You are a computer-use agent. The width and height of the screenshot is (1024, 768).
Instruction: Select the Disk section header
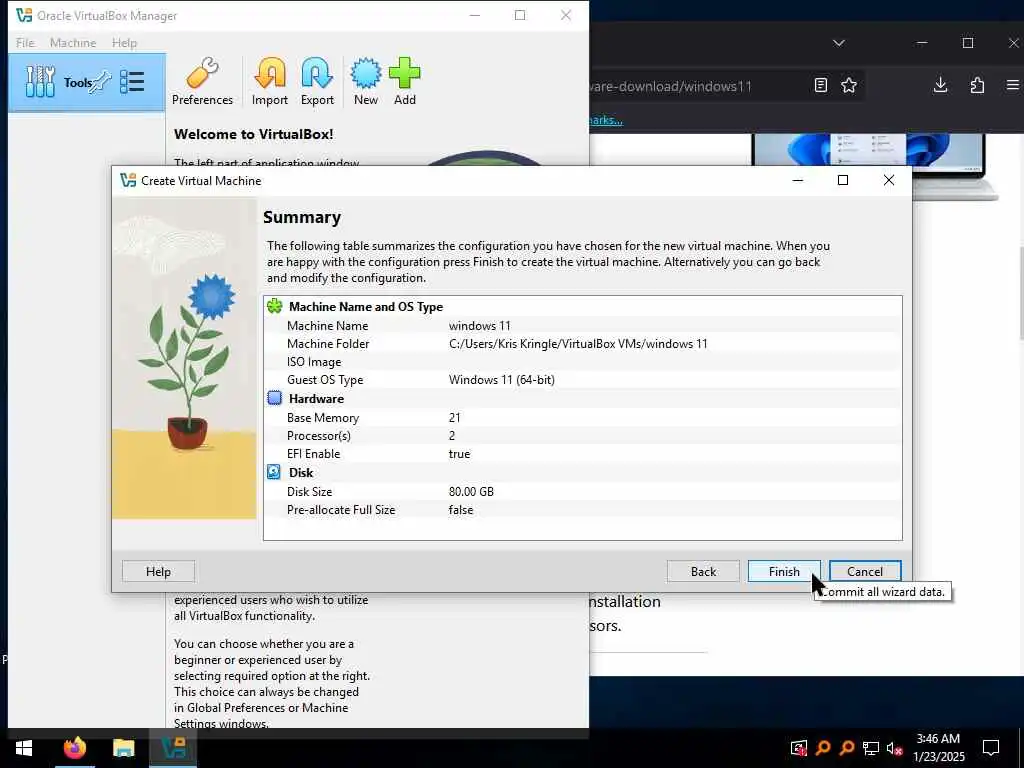301,472
